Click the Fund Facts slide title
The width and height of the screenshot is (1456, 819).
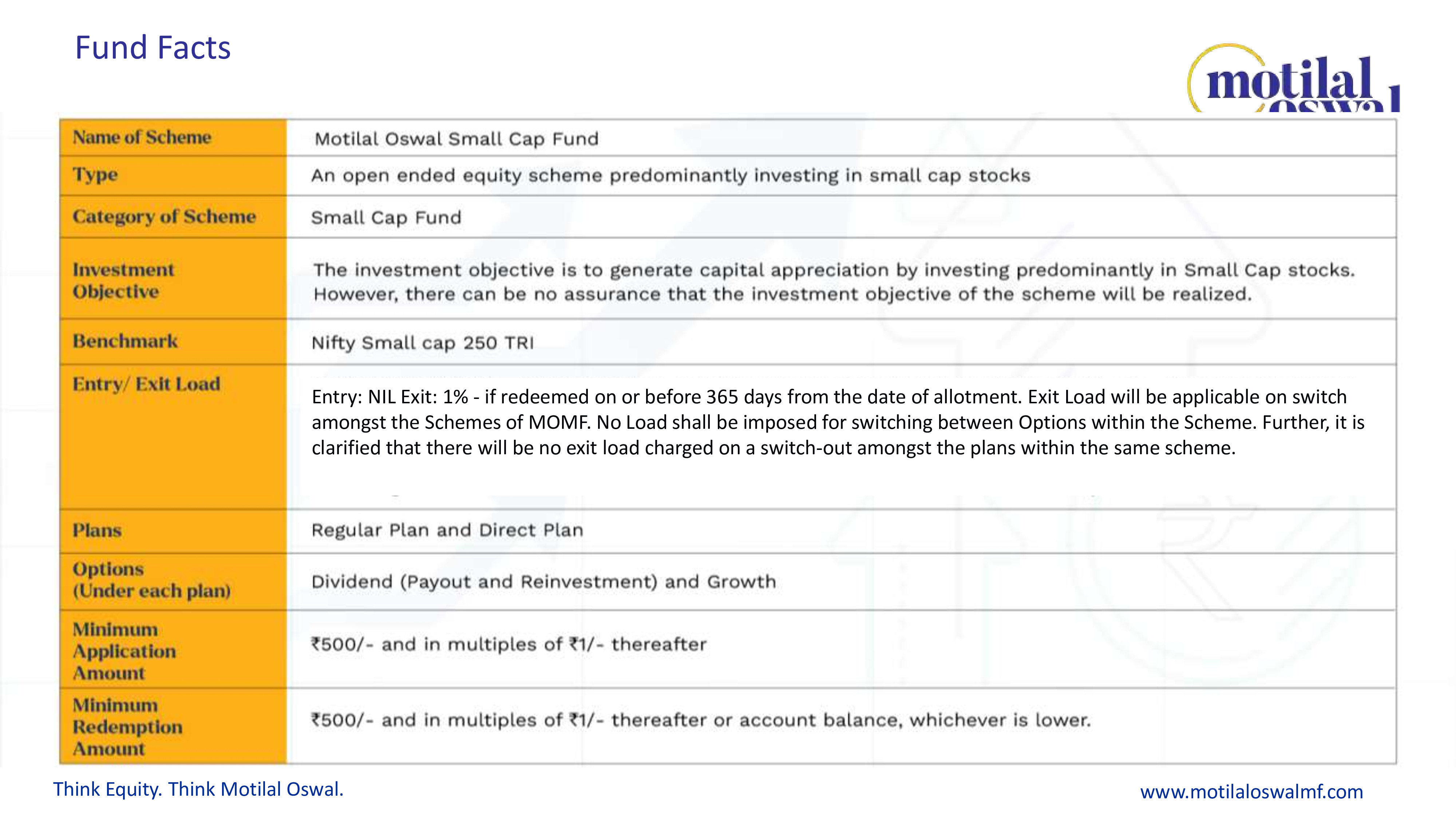153,47
